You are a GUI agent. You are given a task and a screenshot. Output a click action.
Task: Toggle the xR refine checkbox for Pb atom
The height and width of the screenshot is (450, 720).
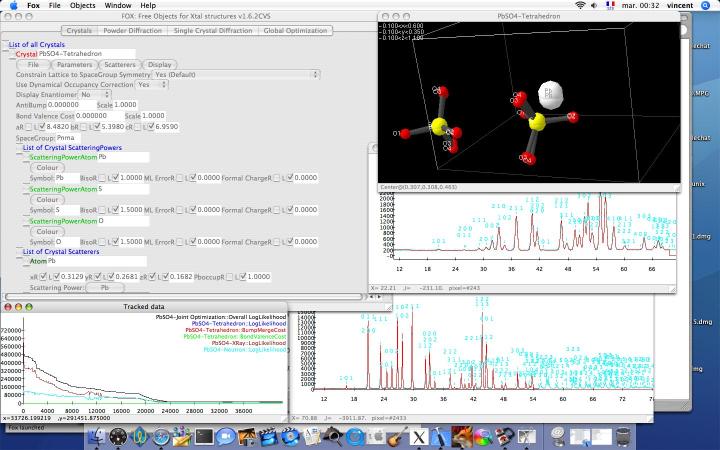point(43,276)
